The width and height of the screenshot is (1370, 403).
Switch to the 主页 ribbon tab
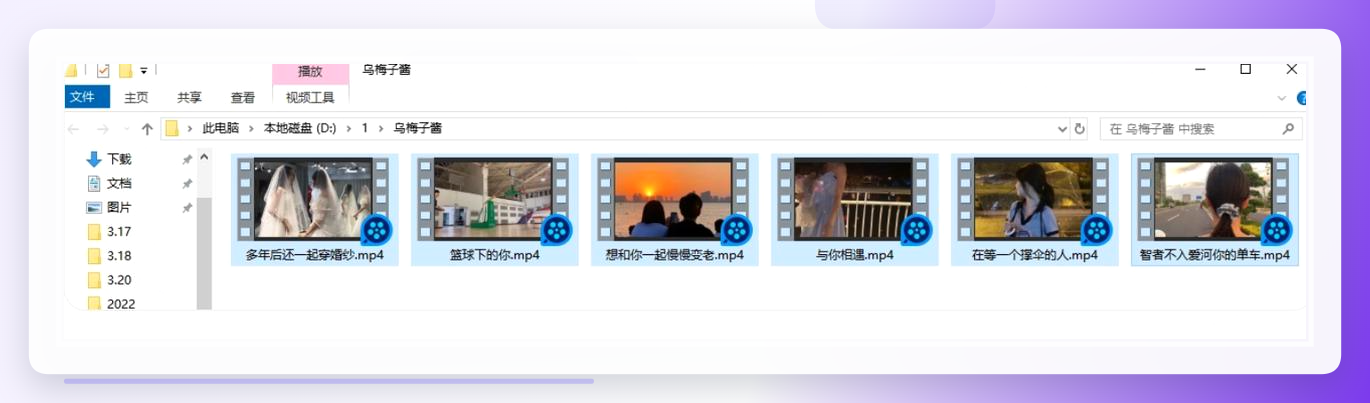click(x=136, y=97)
